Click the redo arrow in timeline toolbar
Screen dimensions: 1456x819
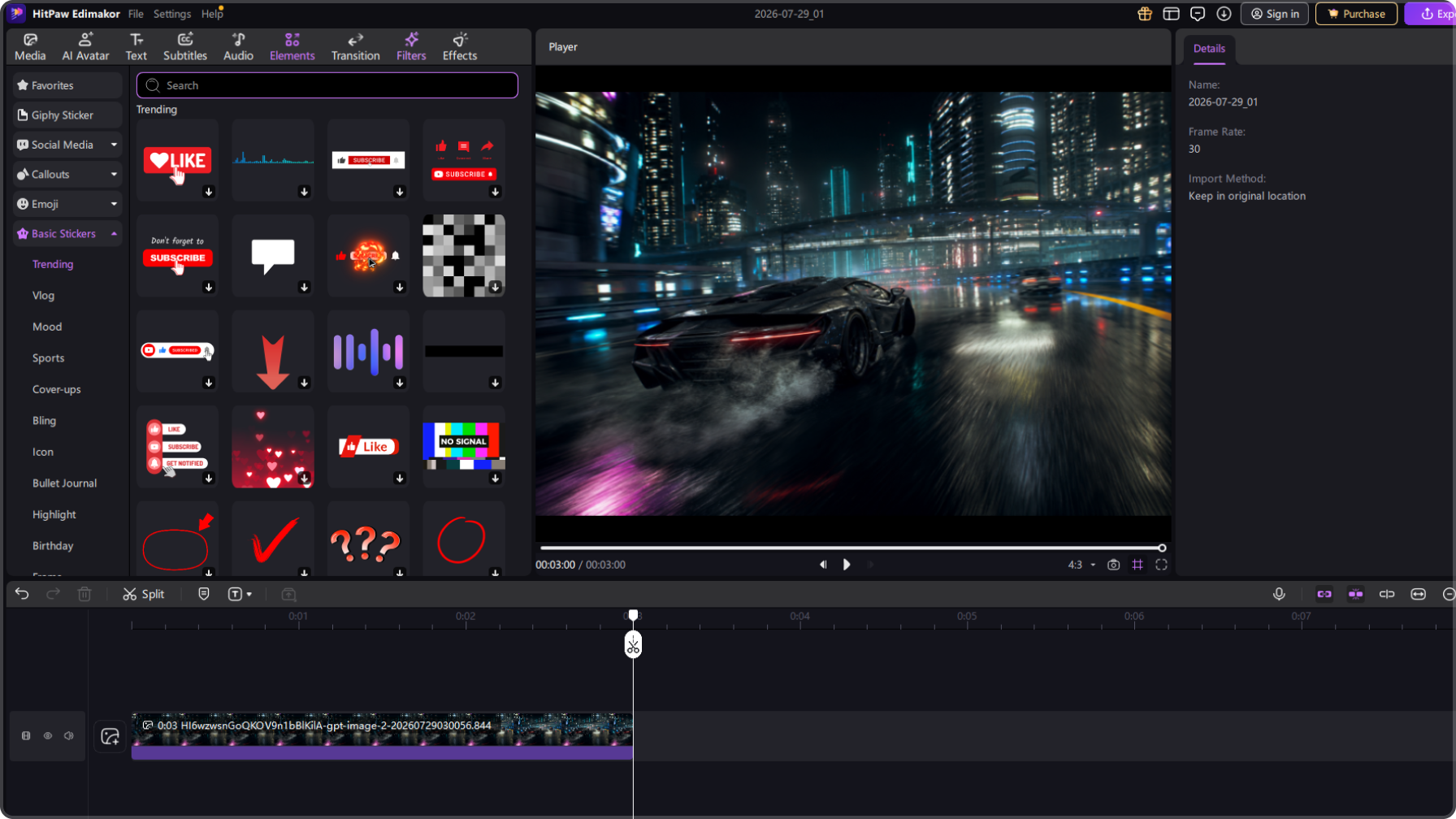(53, 594)
